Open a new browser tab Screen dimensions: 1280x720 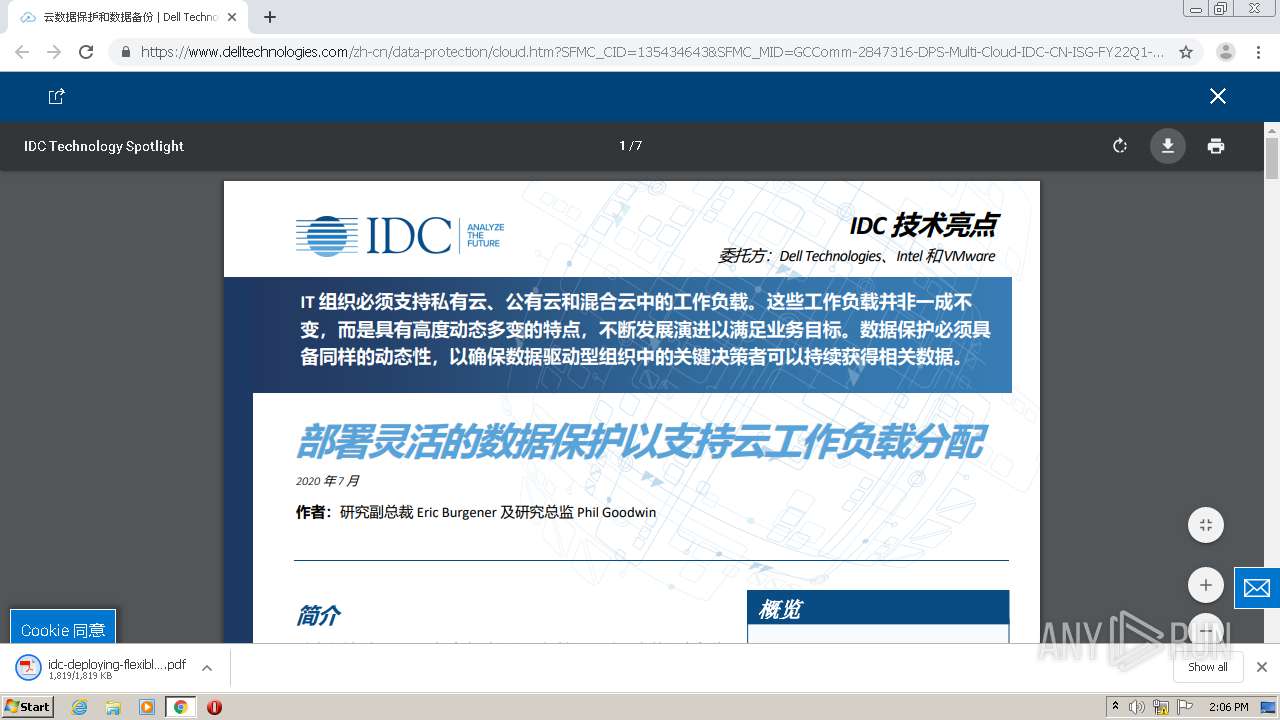click(x=270, y=17)
